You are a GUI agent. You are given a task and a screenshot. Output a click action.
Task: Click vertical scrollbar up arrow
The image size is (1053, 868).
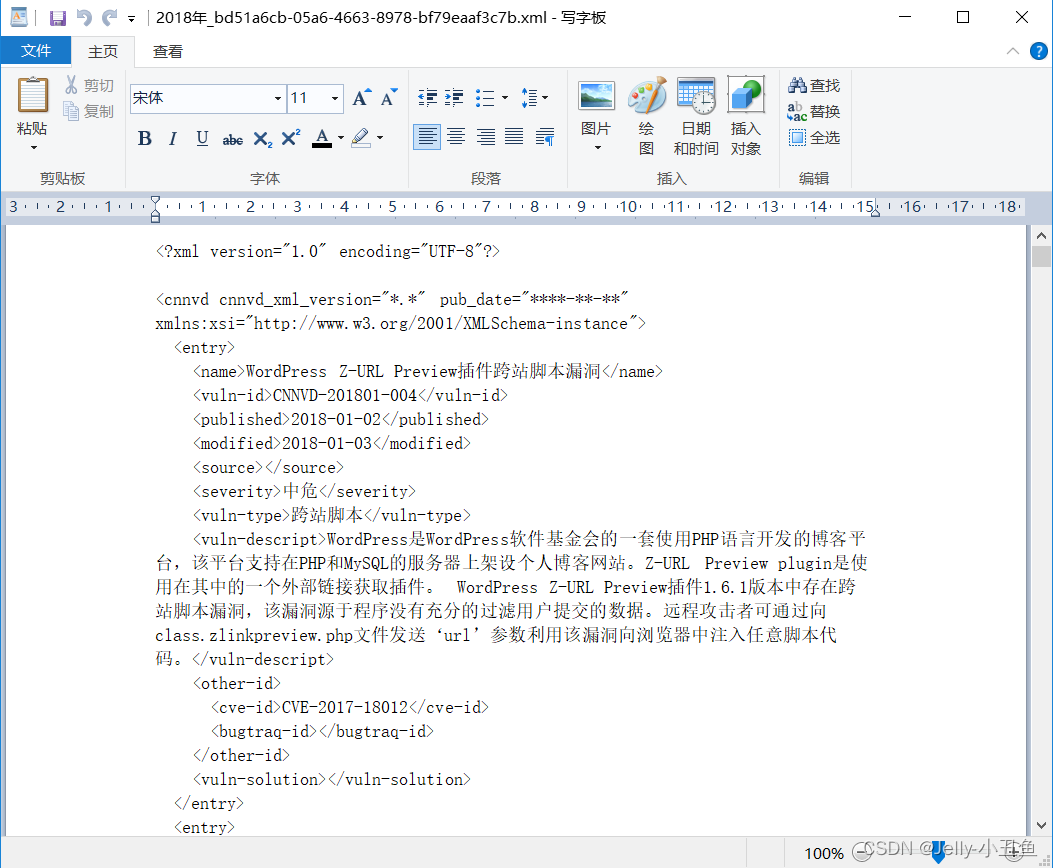click(x=1041, y=236)
